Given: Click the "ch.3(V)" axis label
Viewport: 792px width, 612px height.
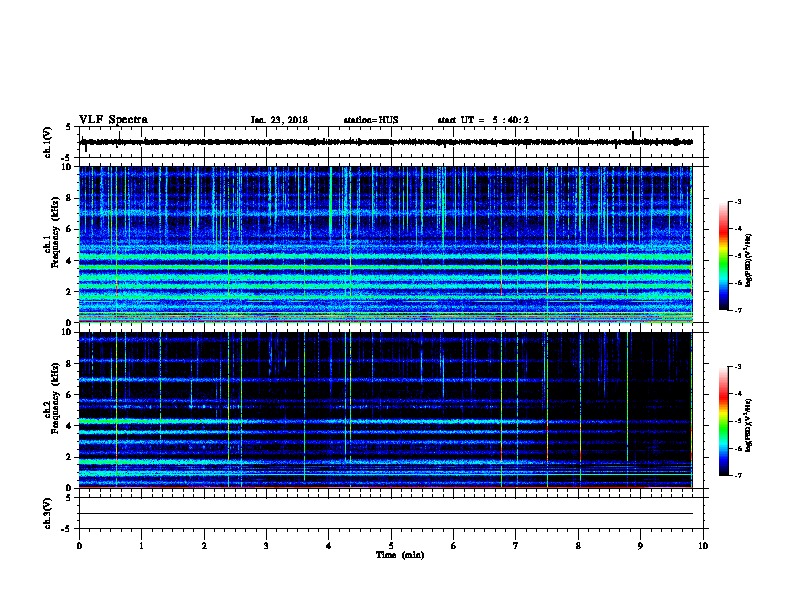Looking at the screenshot, I should click(48, 514).
